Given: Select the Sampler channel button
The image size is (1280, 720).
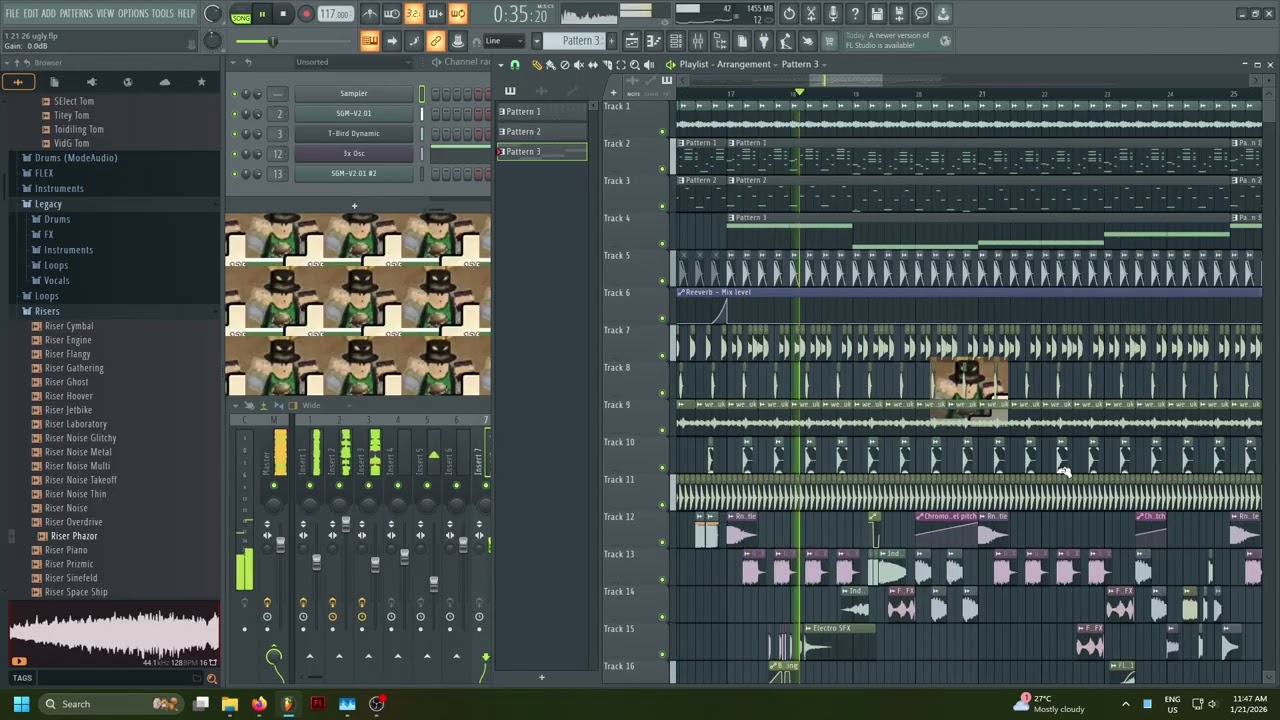Looking at the screenshot, I should pyautogui.click(x=353, y=94).
